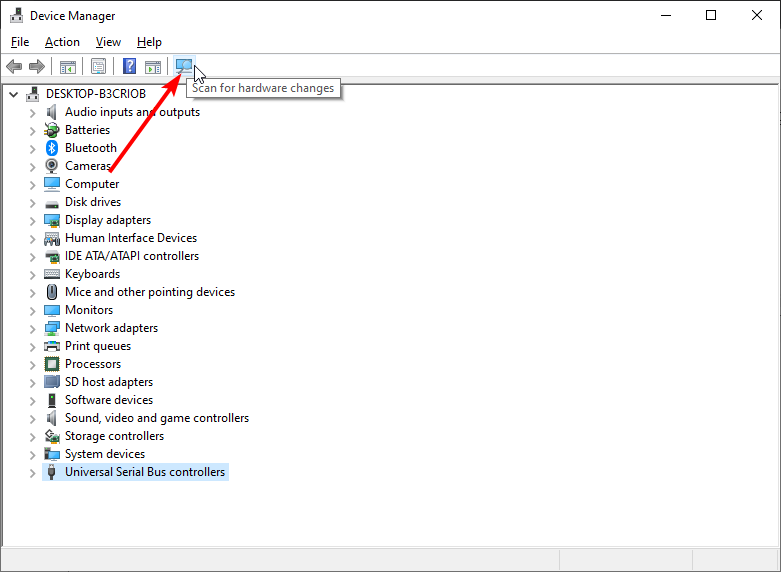Click the Universal Serial Bus controllers USB icon
The height and width of the screenshot is (572, 781).
[x=52, y=472]
